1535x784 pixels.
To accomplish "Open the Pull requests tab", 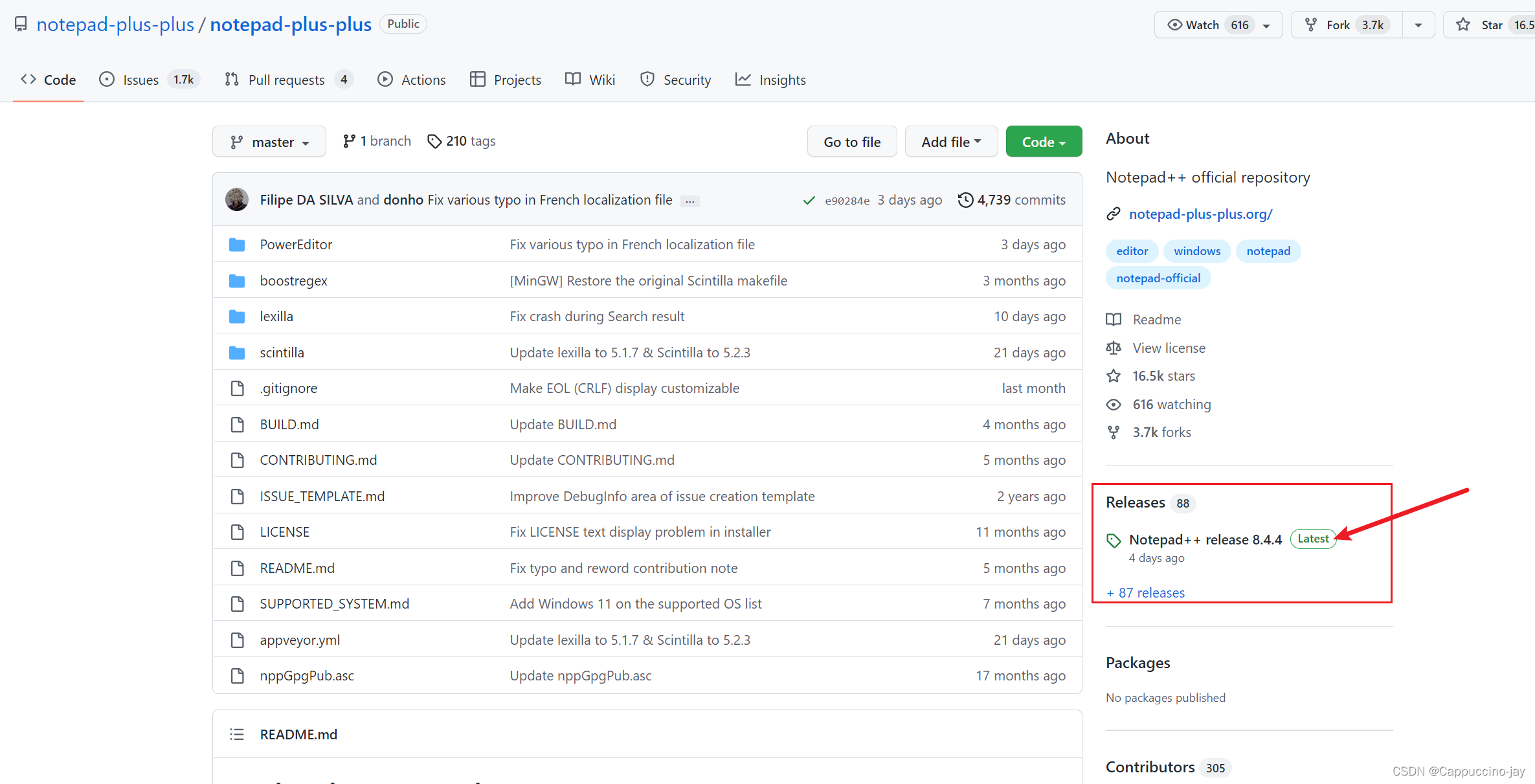I will click(x=286, y=80).
